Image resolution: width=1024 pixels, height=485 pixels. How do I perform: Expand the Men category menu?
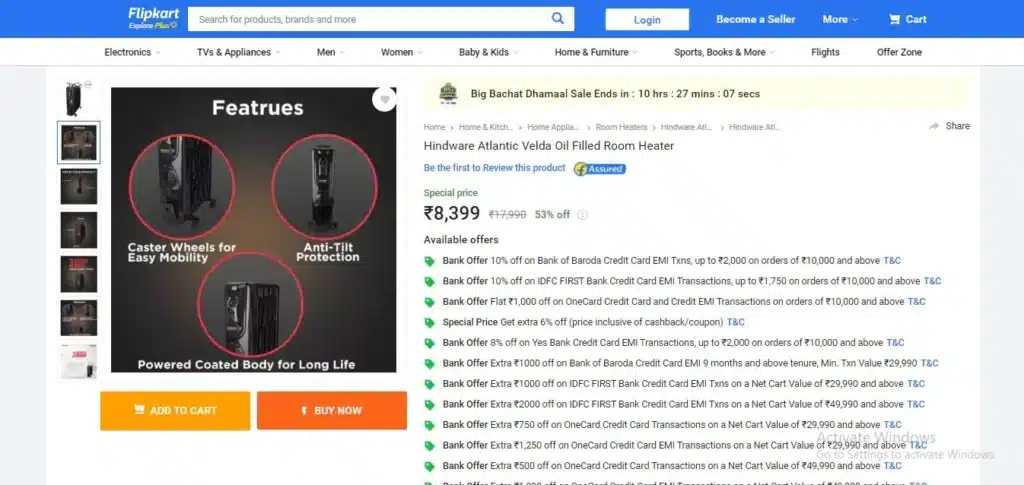(x=330, y=52)
